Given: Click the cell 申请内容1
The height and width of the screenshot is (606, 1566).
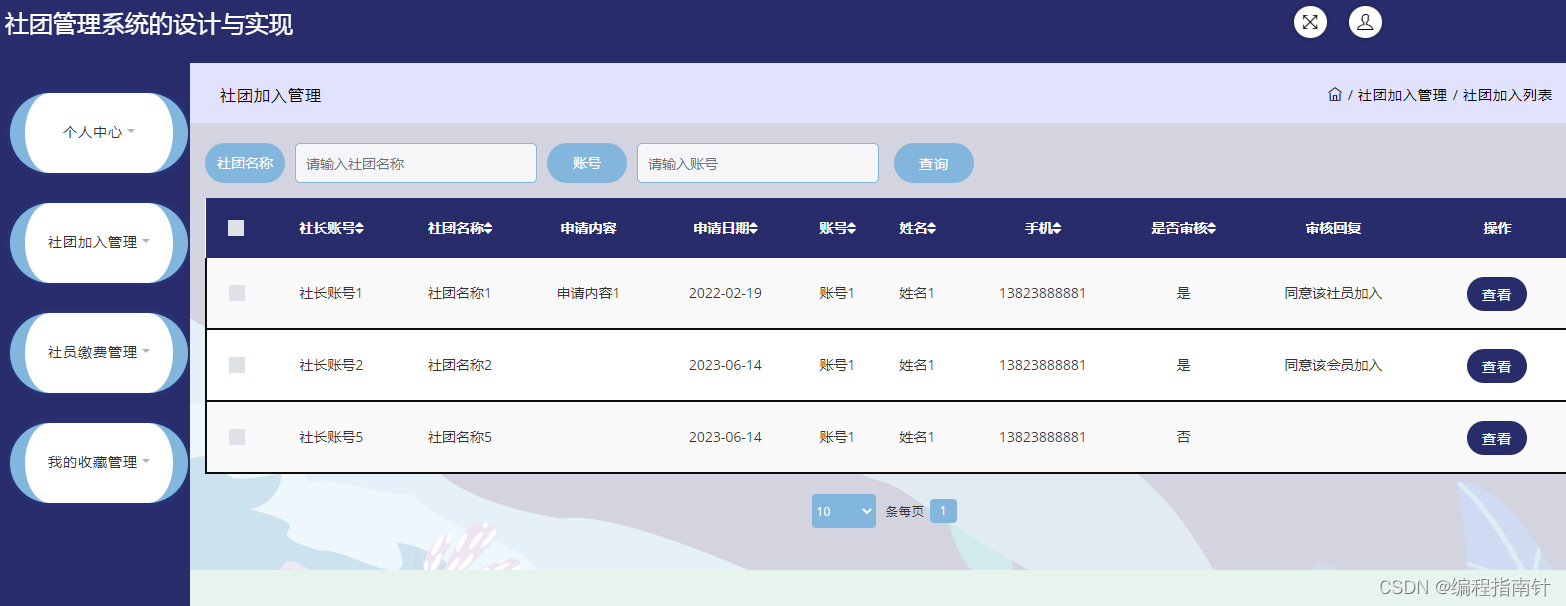Looking at the screenshot, I should point(589,293).
